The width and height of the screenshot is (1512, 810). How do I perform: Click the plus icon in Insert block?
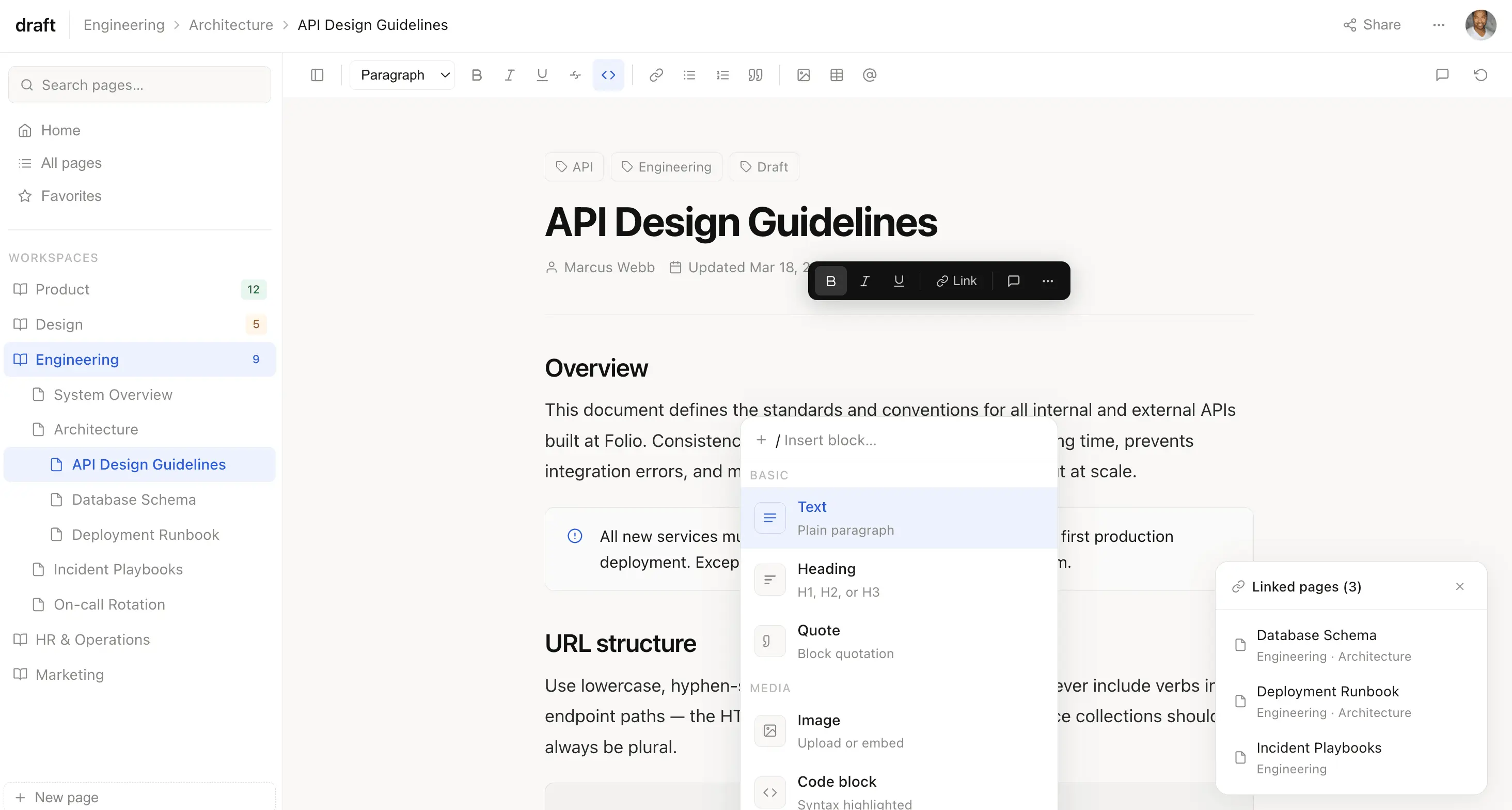point(761,440)
